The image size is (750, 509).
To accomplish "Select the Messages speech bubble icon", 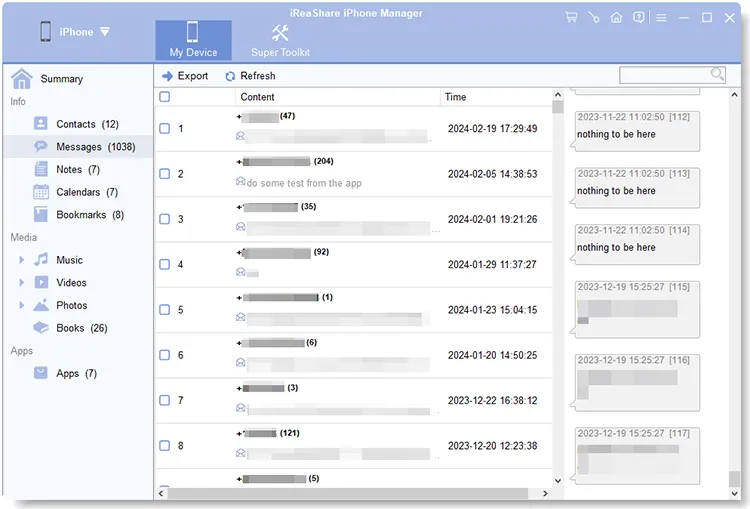I will pos(41,146).
